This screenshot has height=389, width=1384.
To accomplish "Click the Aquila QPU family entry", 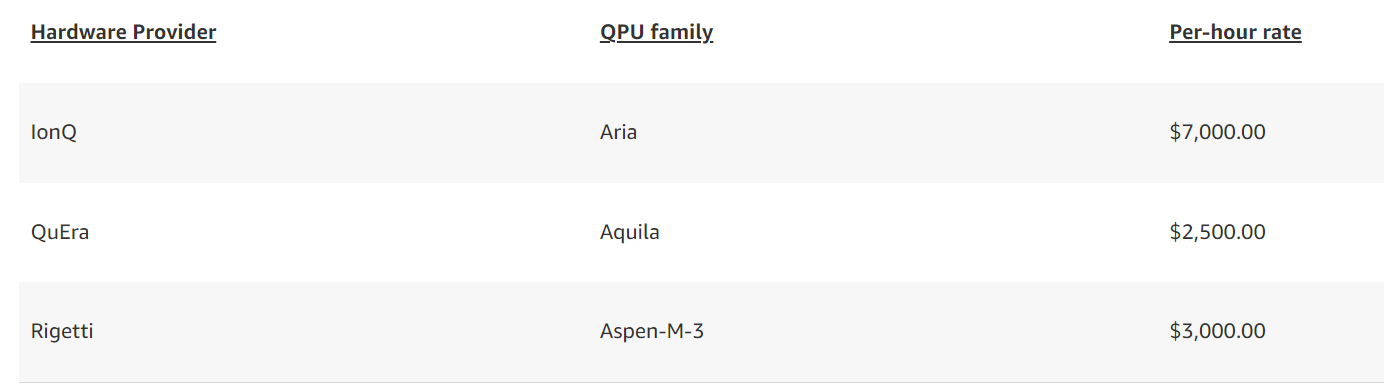I will tap(629, 232).
